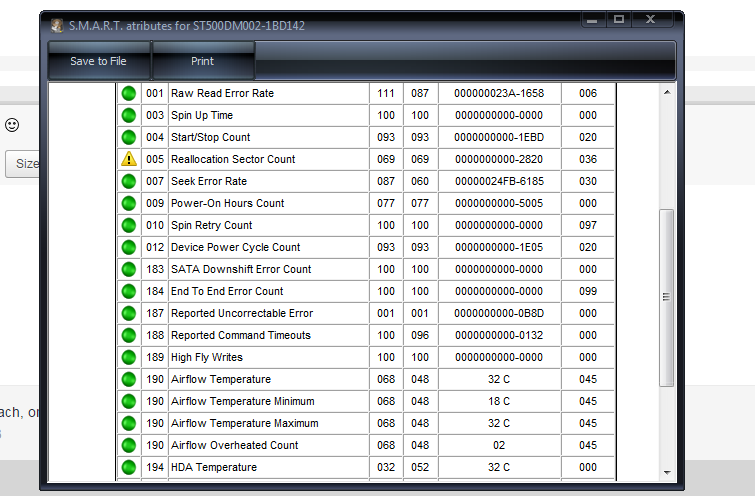This screenshot has width=755, height=496.
Task: Click the Start/Stop Count attribute name
Action: click(x=211, y=137)
